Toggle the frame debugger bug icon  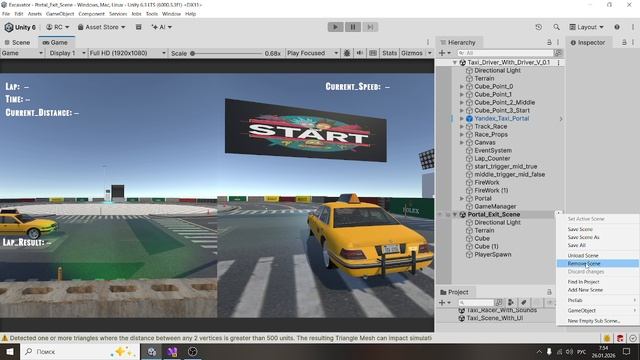(x=347, y=53)
